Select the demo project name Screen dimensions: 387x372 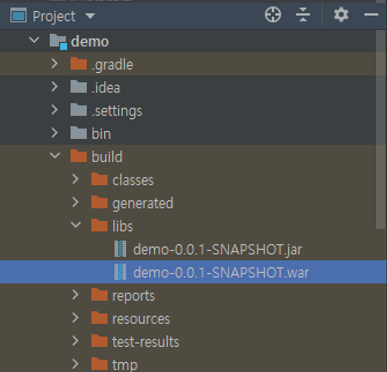click(x=90, y=42)
